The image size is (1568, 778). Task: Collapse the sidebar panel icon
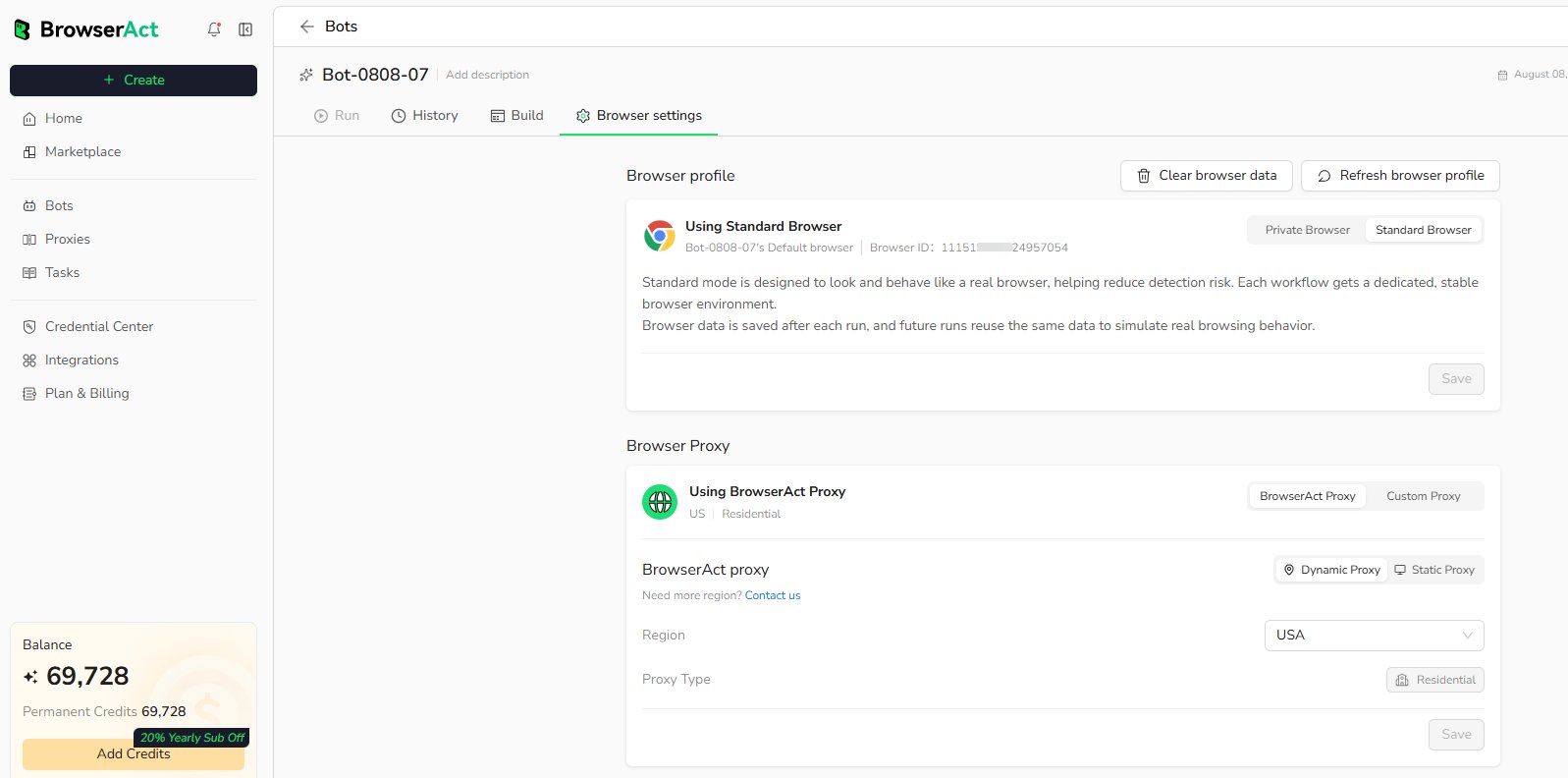tap(245, 29)
